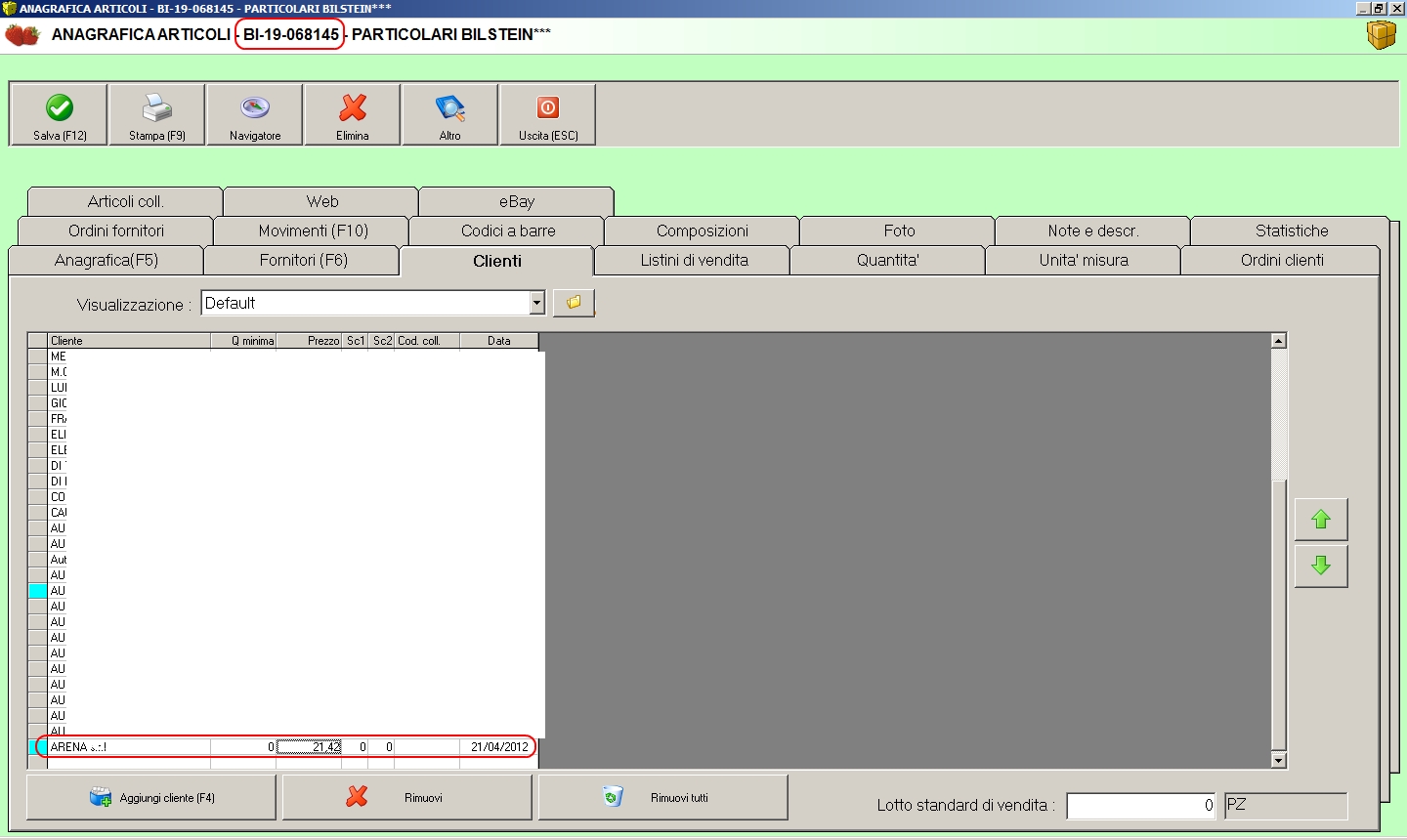Go to the Listini di vendita tab
1407x840 pixels.
coord(694,260)
